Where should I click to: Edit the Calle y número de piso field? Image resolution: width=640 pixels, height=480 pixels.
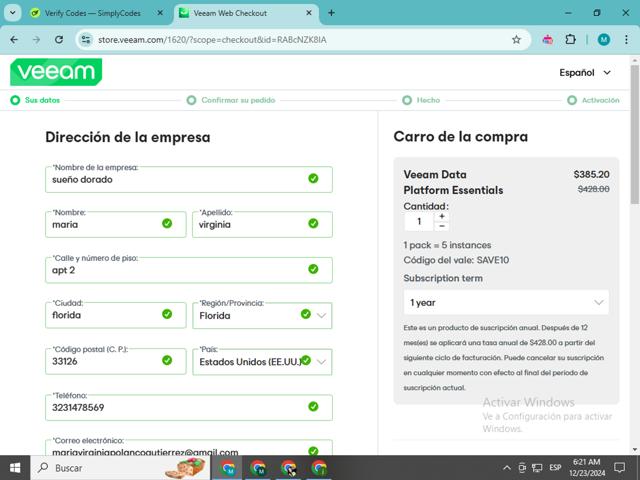[x=189, y=270]
